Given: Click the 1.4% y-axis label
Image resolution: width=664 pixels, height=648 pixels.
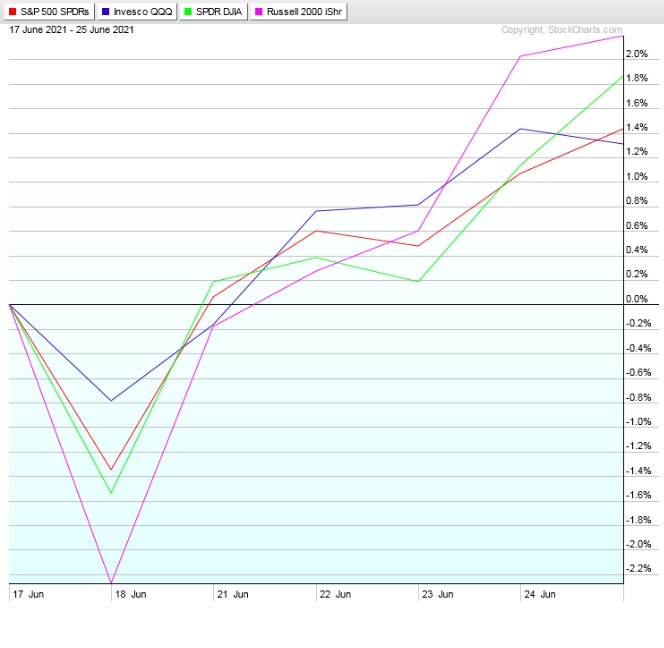Looking at the screenshot, I should [637, 127].
